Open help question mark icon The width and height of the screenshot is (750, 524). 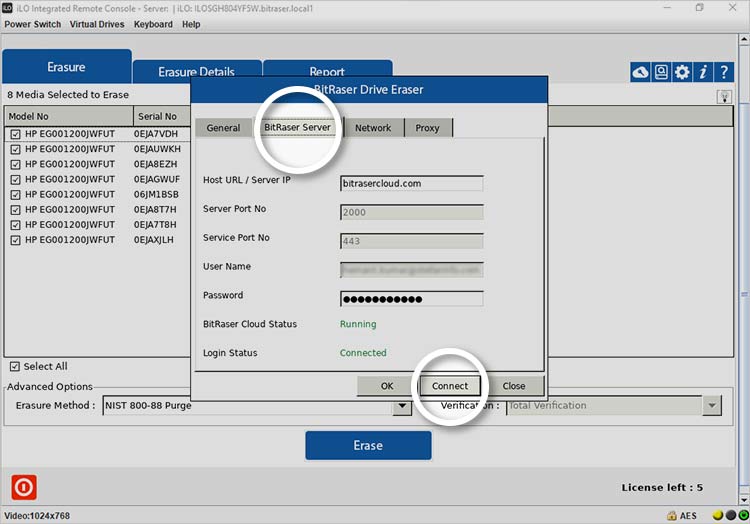(x=724, y=73)
